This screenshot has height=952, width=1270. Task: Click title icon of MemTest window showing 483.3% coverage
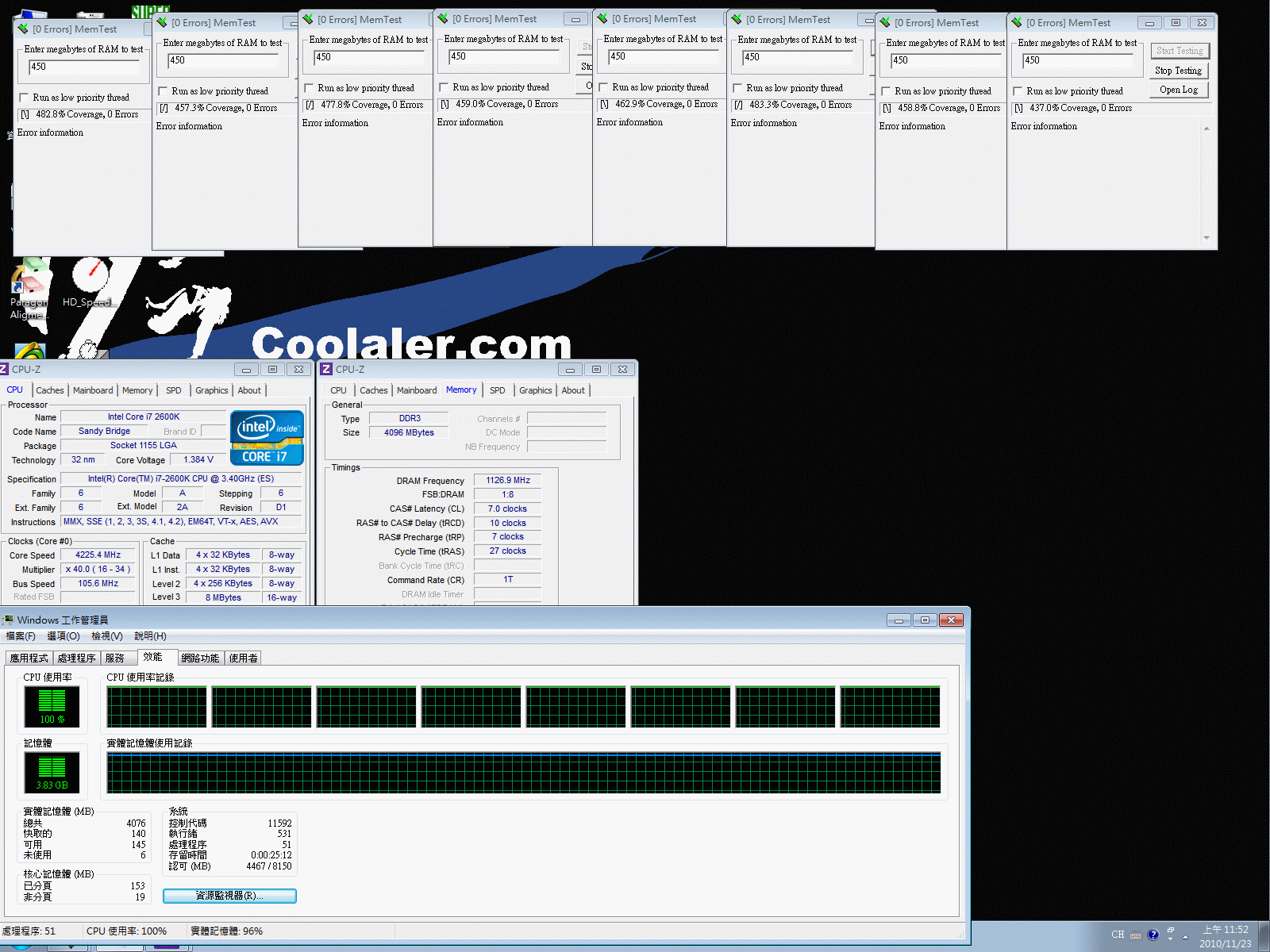[737, 20]
